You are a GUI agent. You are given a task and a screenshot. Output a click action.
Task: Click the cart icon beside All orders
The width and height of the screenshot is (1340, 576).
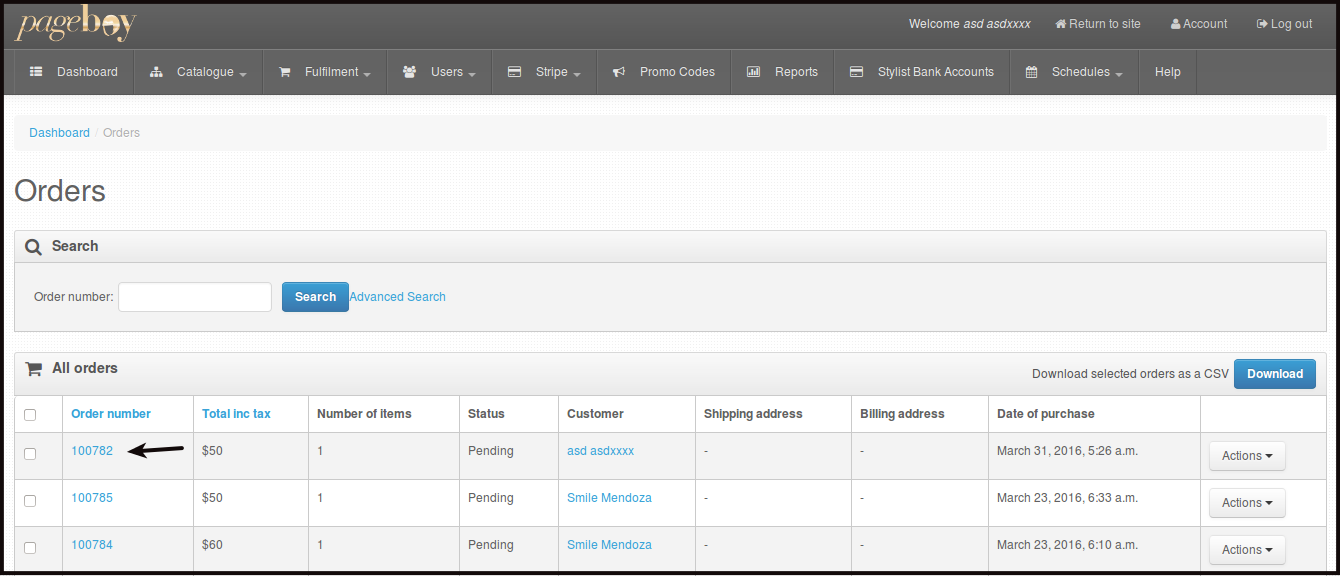click(33, 369)
